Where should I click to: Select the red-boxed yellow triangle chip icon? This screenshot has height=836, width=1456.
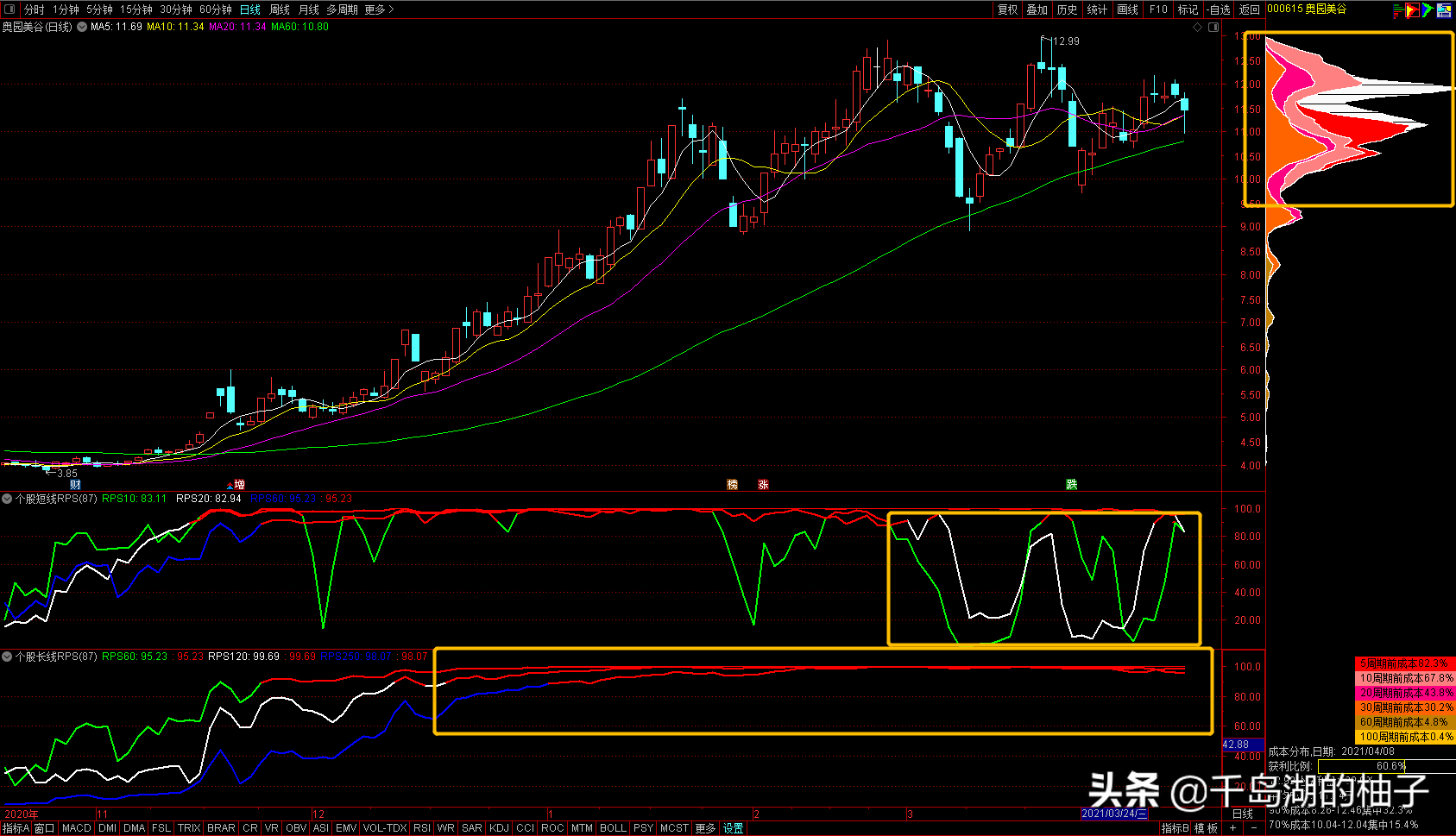tap(1412, 10)
